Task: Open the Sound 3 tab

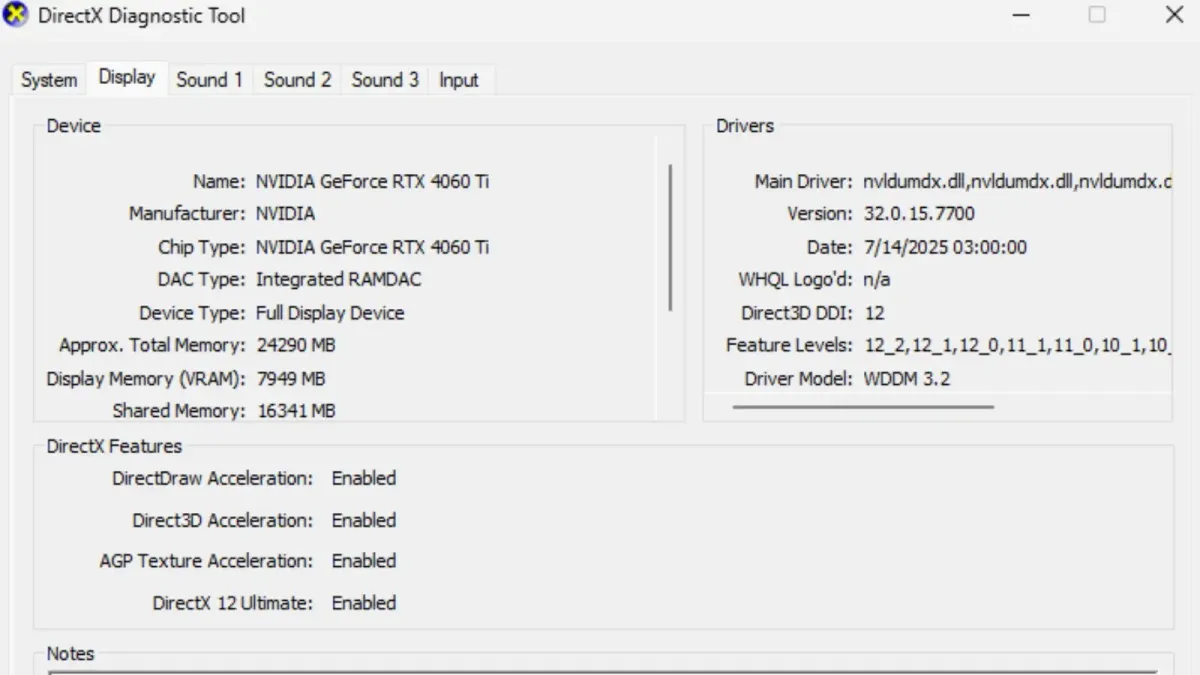Action: pos(385,80)
